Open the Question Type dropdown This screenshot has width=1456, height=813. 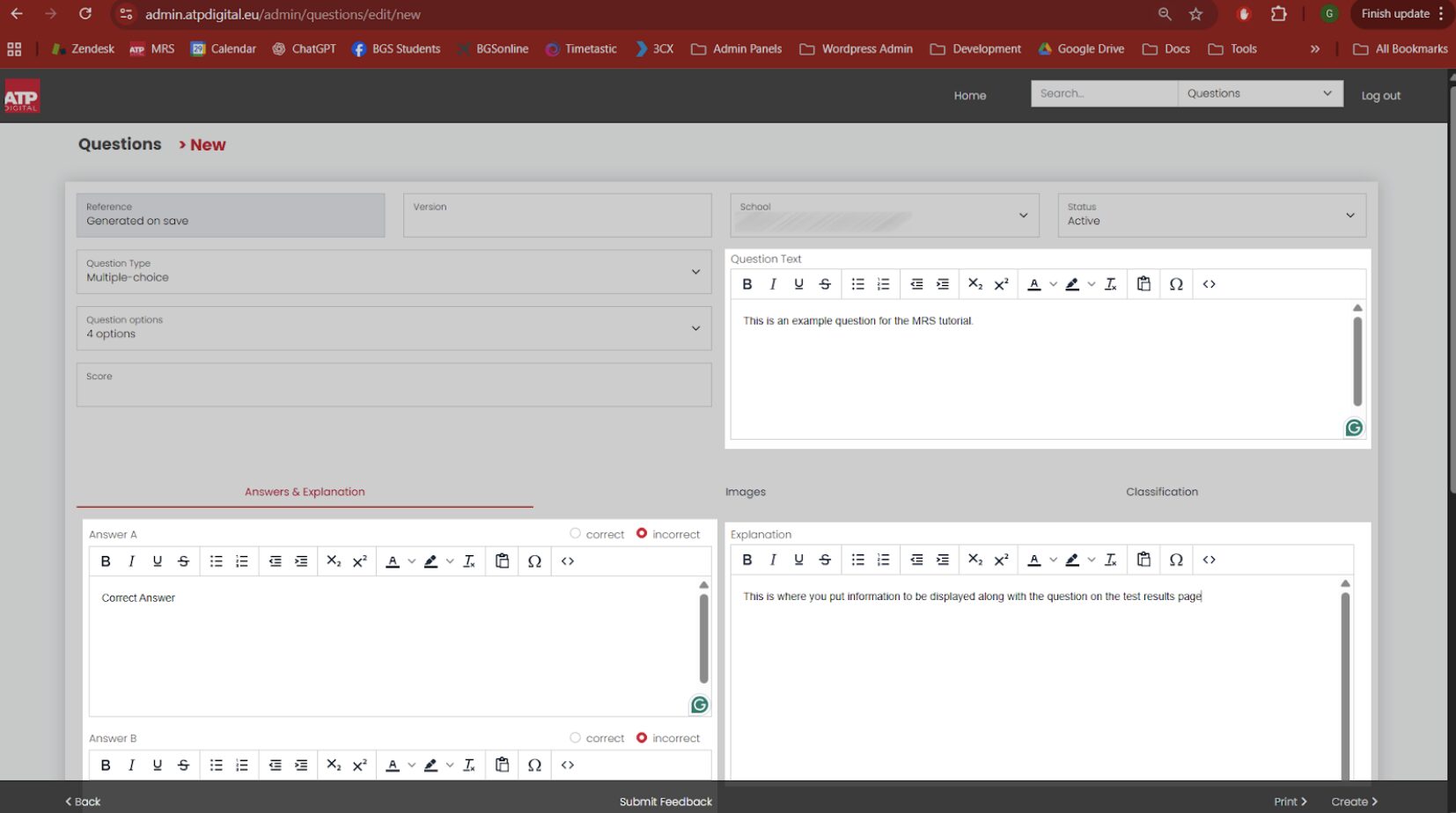[x=393, y=271]
